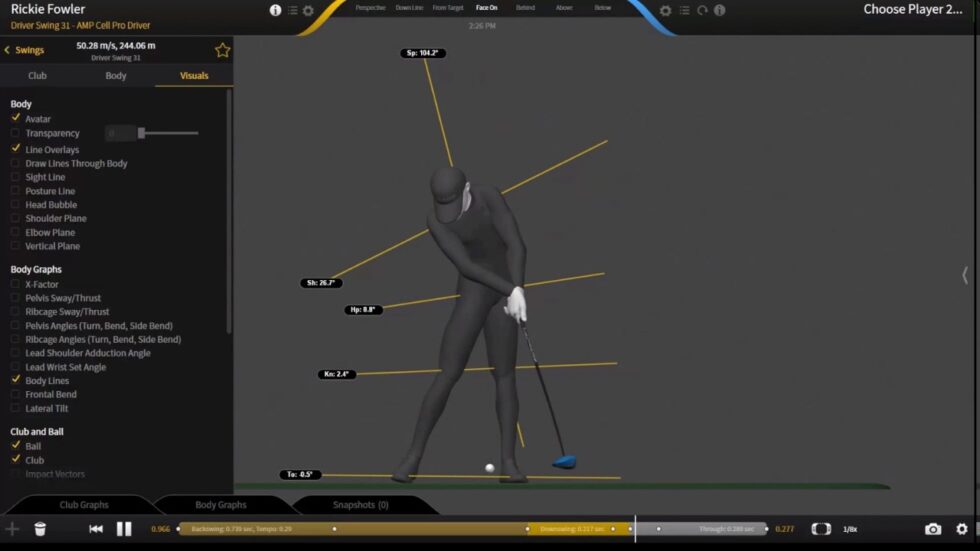Uncheck the Avatar checkbox
980x551 pixels.
click(x=16, y=118)
